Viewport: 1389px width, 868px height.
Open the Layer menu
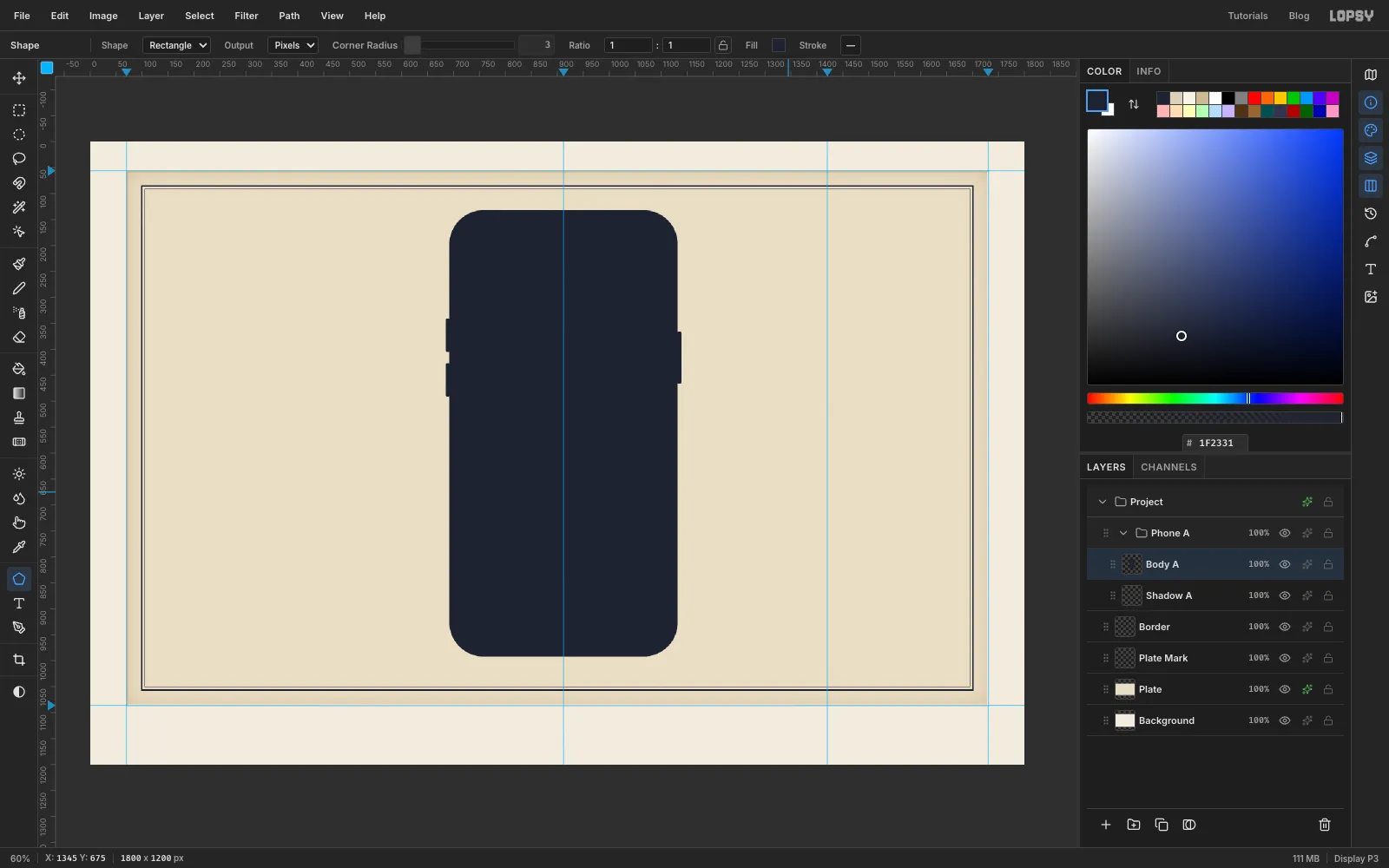pyautogui.click(x=151, y=16)
